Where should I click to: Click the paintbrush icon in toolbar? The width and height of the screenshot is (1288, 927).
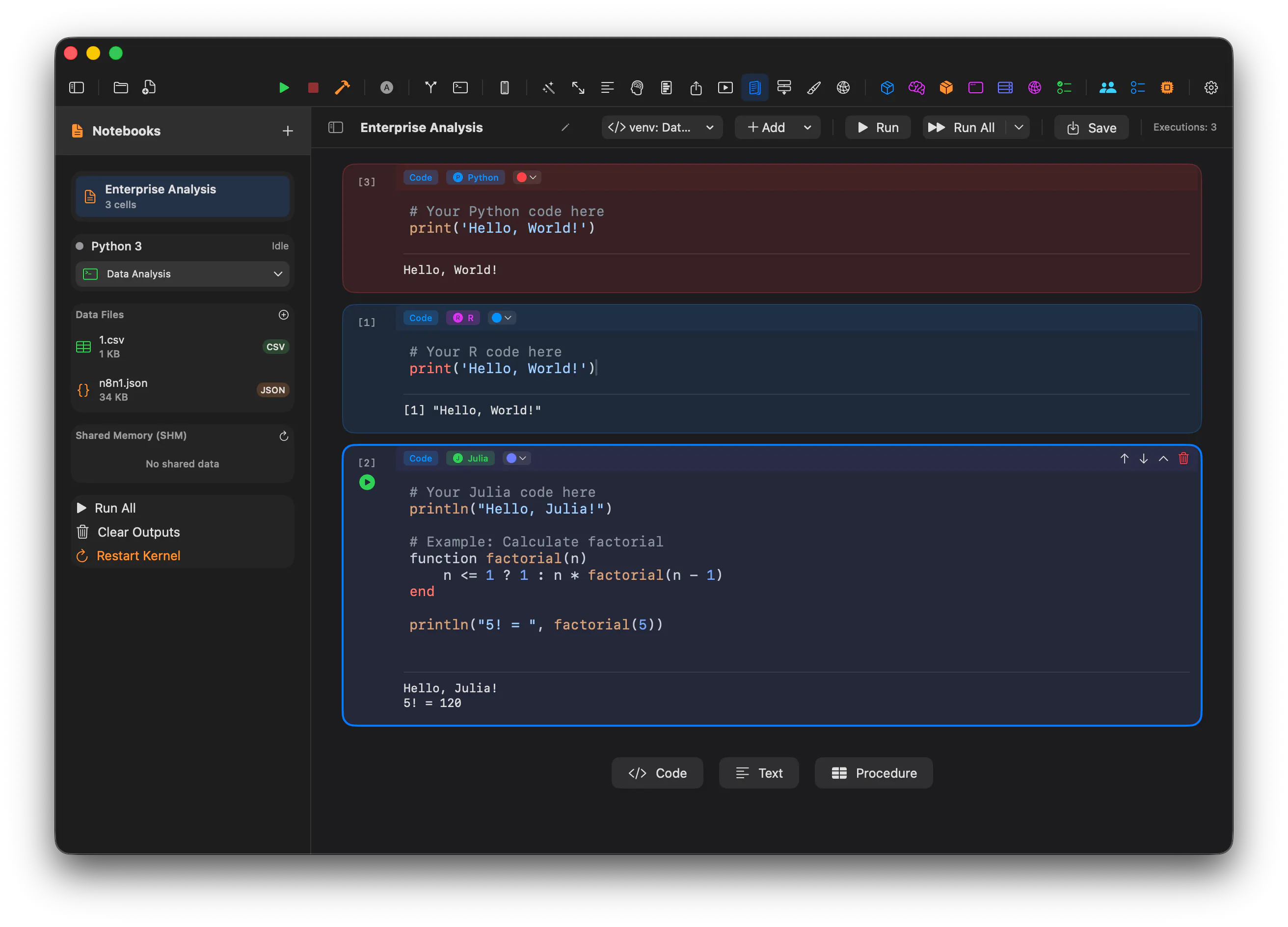click(814, 87)
